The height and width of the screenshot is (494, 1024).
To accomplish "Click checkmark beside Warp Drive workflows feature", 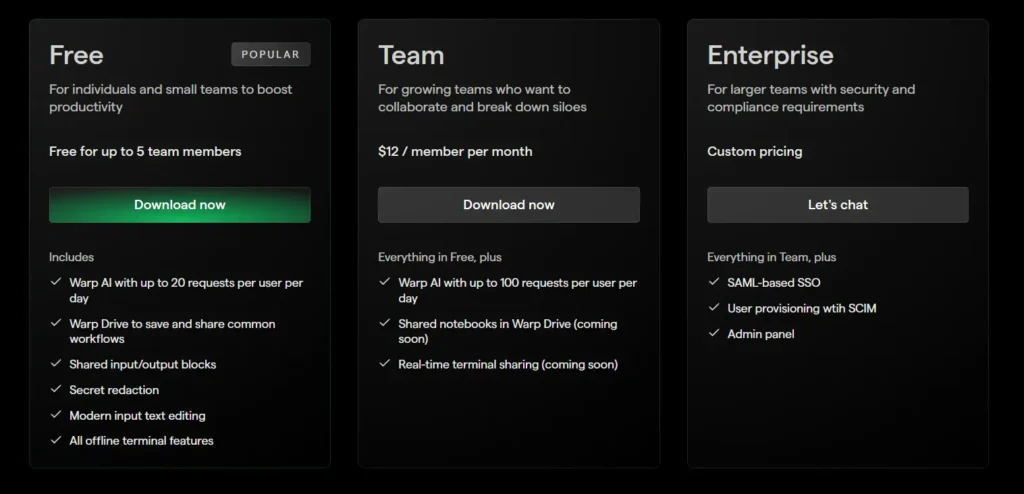I will point(56,324).
